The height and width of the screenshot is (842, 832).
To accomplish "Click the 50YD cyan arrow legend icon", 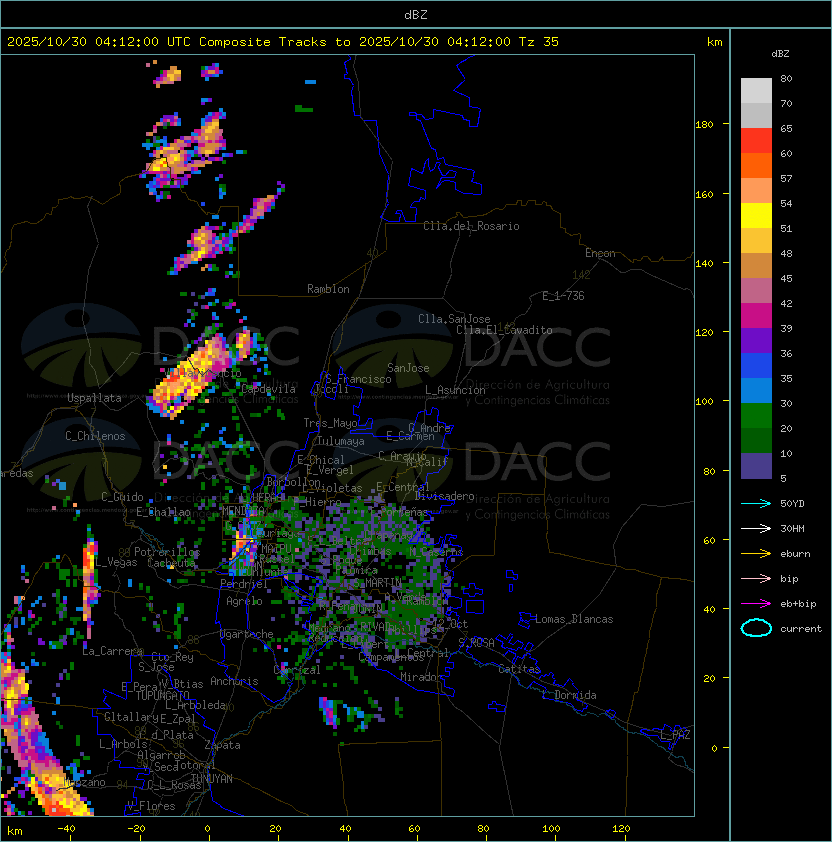I will [x=756, y=503].
